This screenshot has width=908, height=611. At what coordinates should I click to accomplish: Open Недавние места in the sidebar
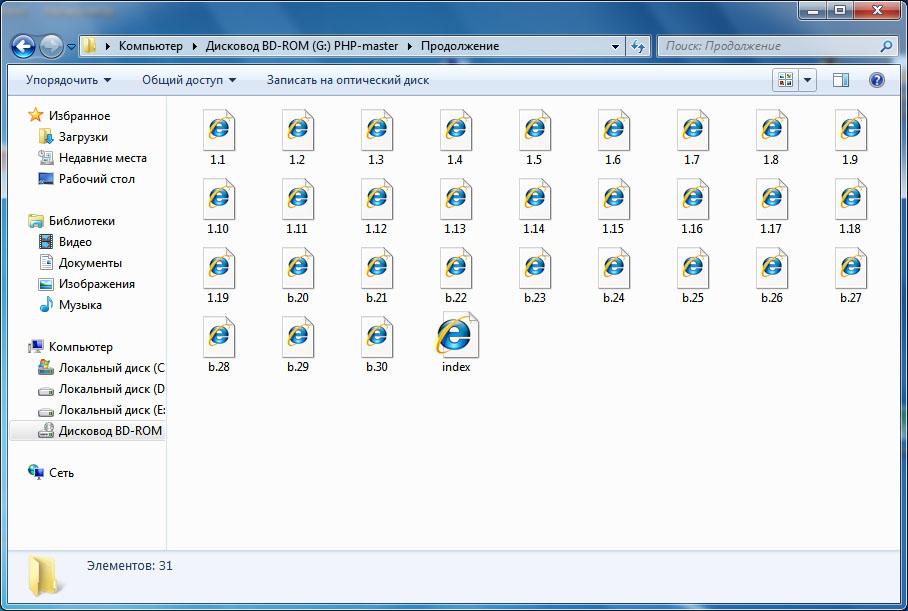pyautogui.click(x=102, y=158)
